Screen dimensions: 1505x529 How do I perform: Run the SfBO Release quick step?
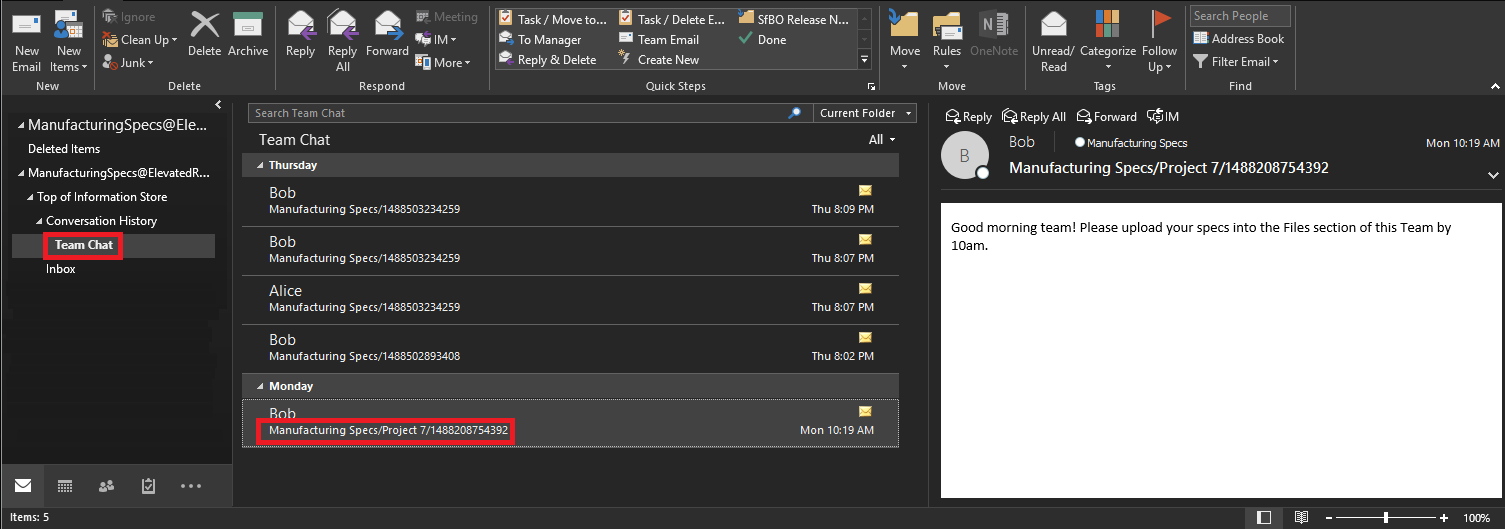(x=795, y=19)
